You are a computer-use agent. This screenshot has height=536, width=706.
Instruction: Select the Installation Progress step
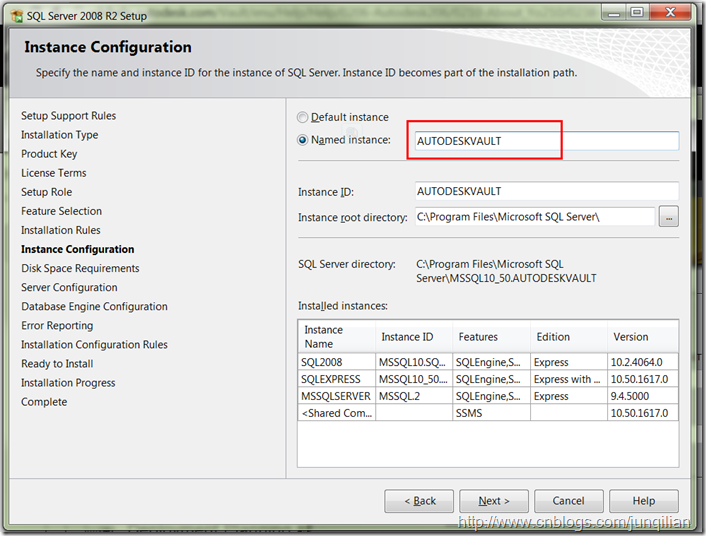click(68, 383)
